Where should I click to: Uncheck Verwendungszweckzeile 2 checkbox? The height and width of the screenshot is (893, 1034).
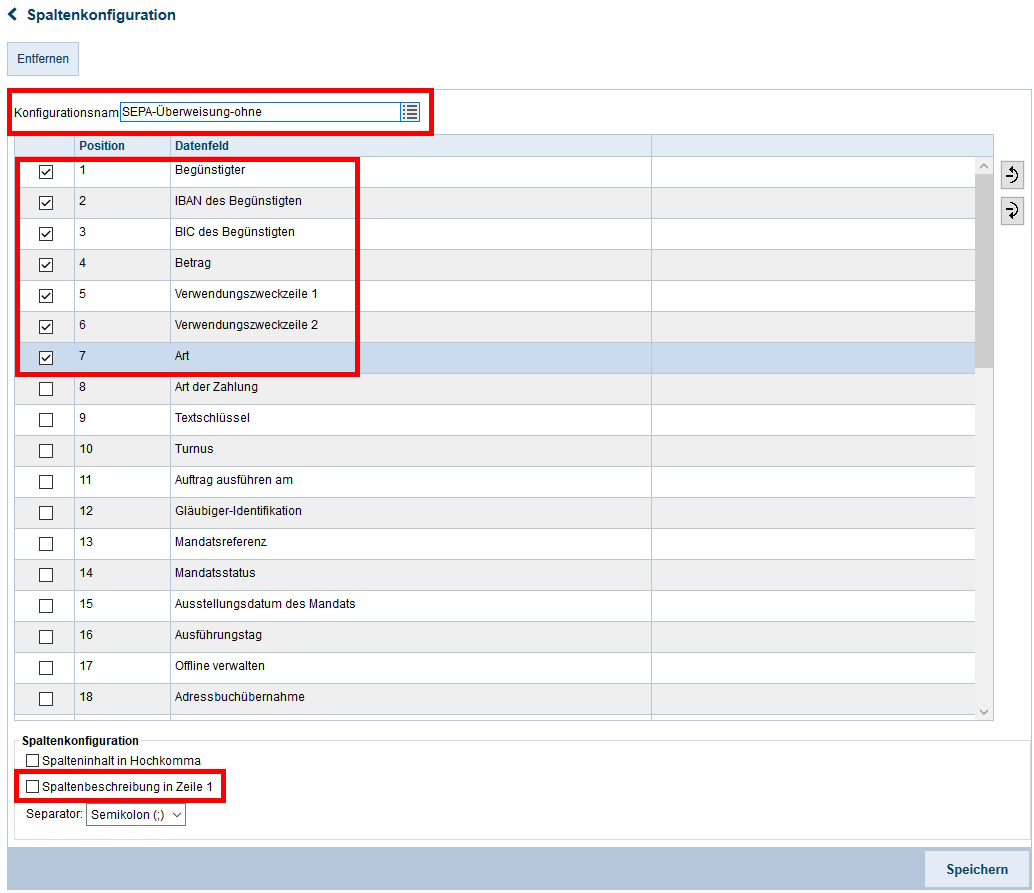click(46, 327)
